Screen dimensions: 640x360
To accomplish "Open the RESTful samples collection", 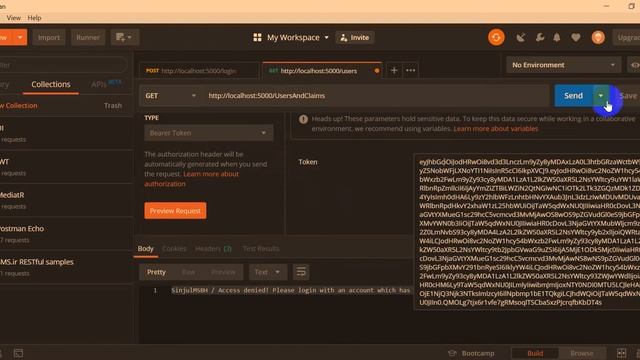I will pos(66,267).
